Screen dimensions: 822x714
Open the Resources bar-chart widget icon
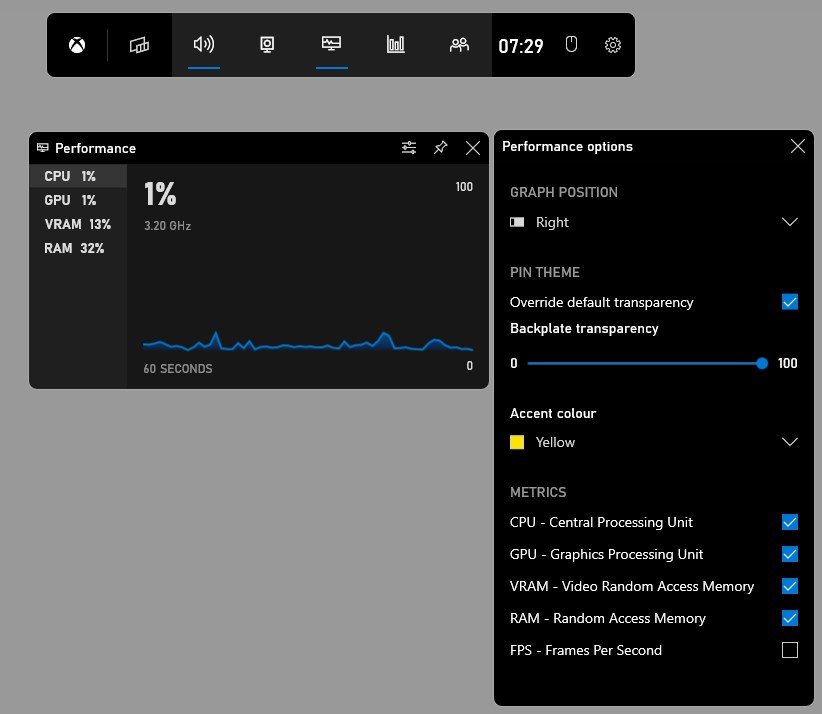tap(396, 45)
